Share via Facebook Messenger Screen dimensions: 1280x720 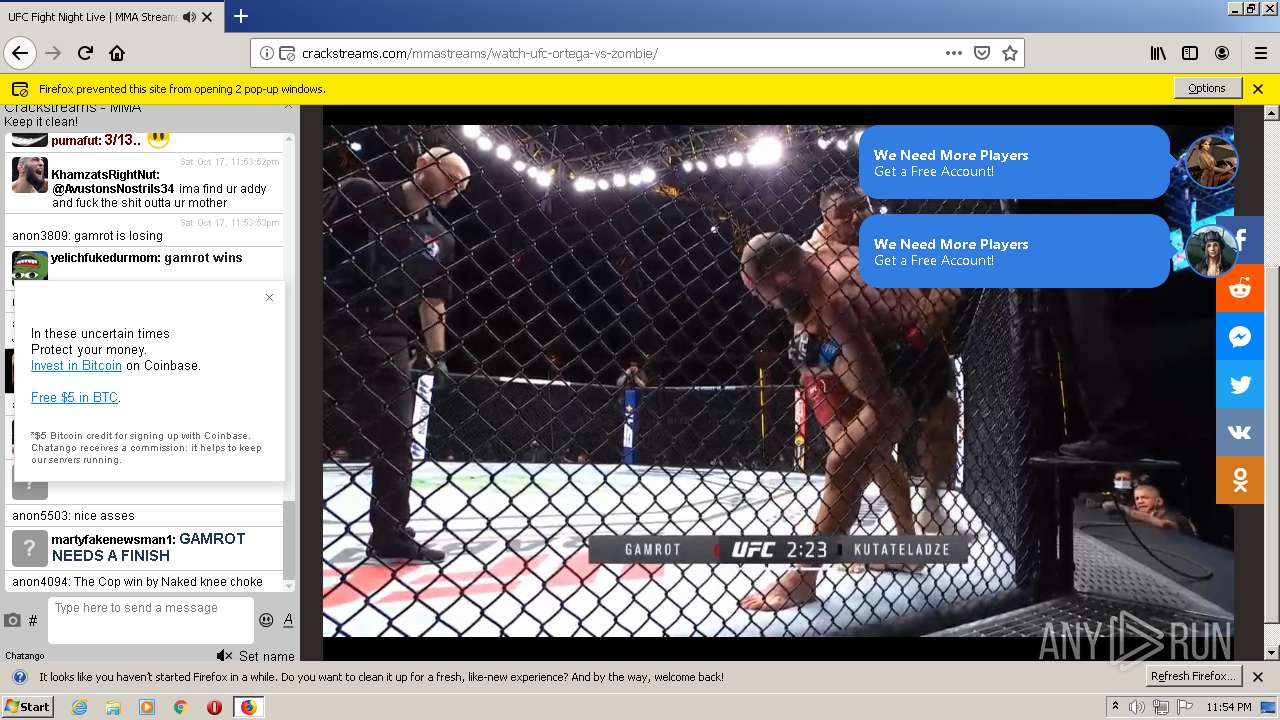pyautogui.click(x=1240, y=336)
